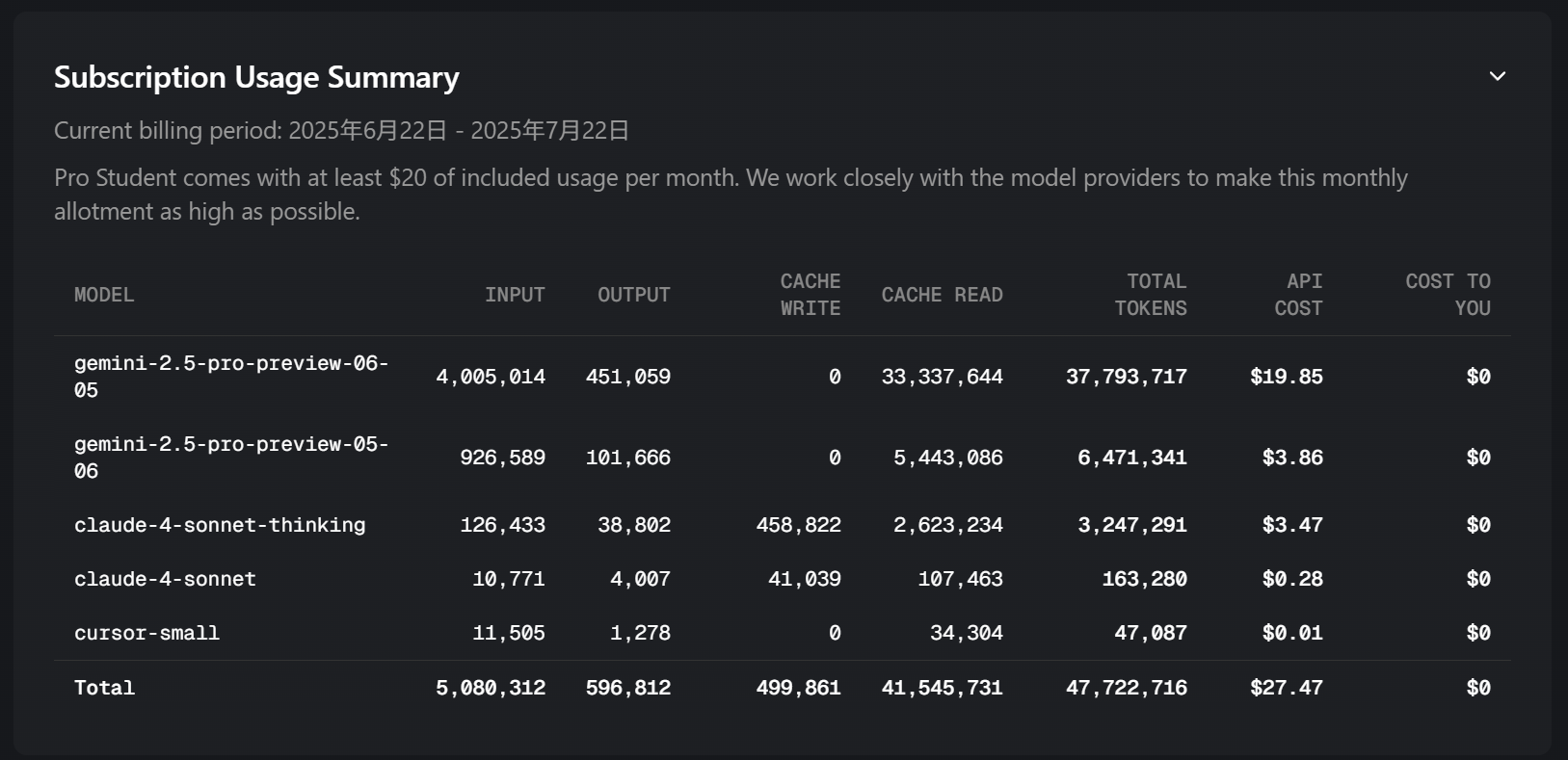
Task: Select the gemini-2.5-pro-preview-05-06 model name
Action: 231,458
